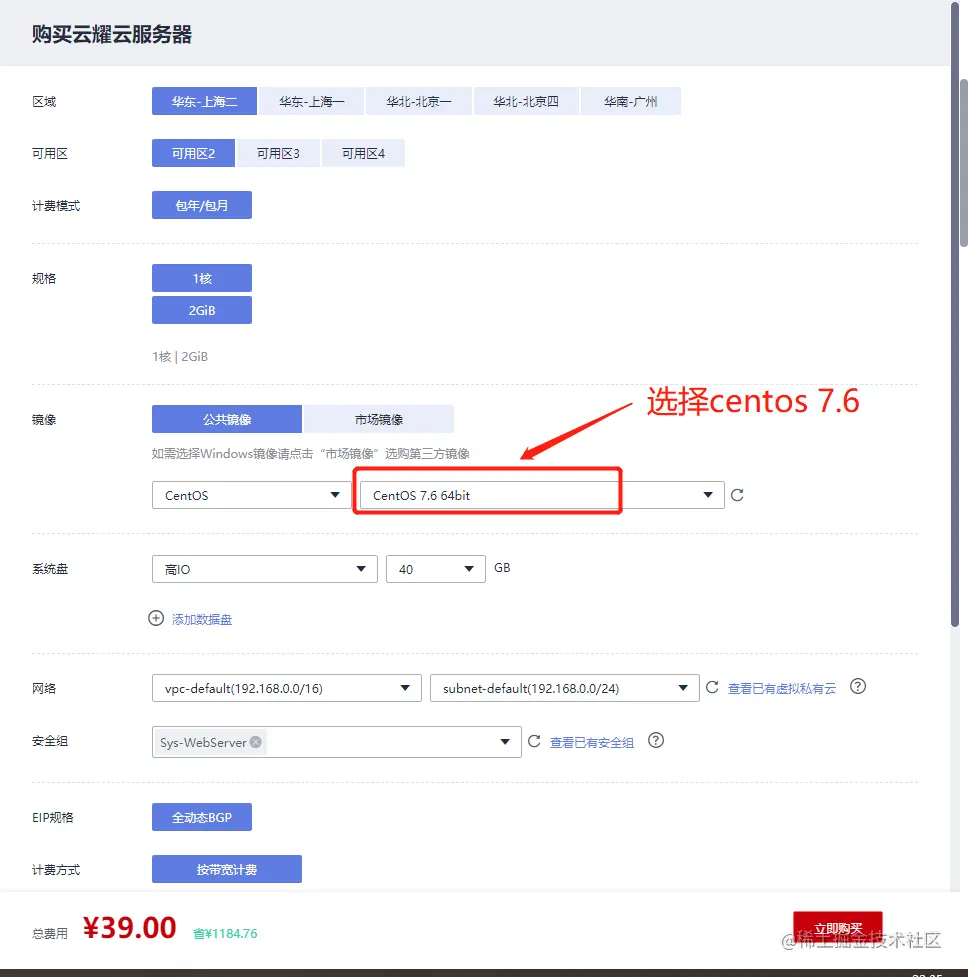Click refresh icon next to image dropdown

pyautogui.click(x=737, y=495)
